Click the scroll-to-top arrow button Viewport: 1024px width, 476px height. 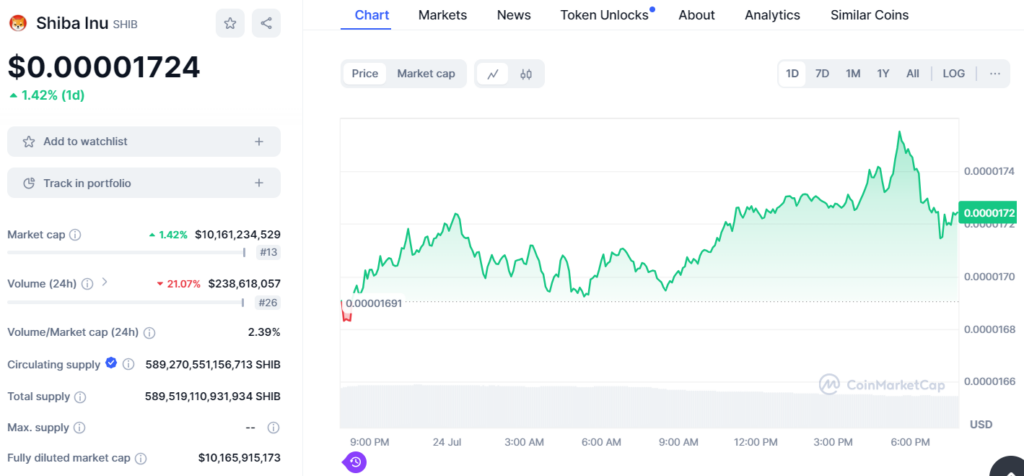[1009, 468]
